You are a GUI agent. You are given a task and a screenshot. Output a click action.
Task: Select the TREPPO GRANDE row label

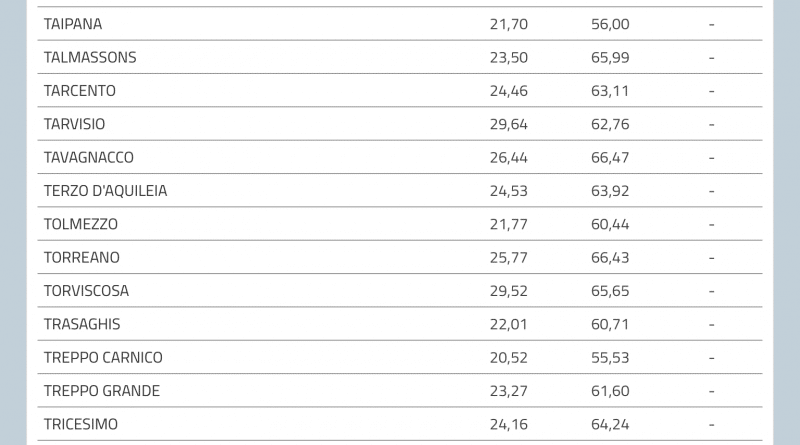102,391
